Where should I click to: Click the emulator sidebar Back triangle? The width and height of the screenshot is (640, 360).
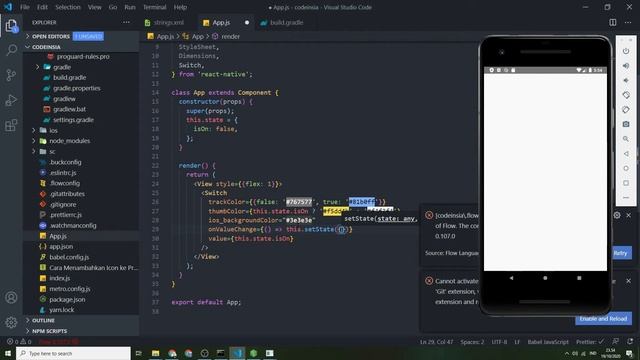point(626,154)
